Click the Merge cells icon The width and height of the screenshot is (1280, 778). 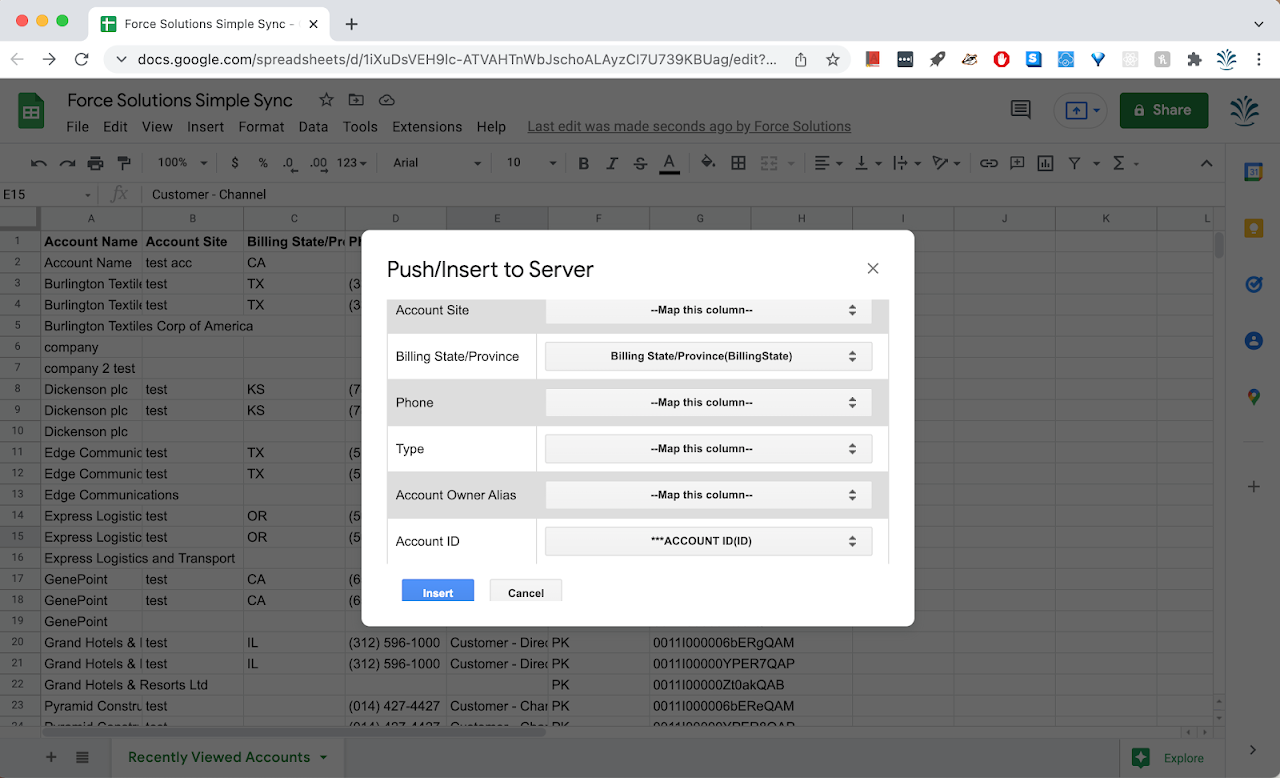[x=769, y=163]
